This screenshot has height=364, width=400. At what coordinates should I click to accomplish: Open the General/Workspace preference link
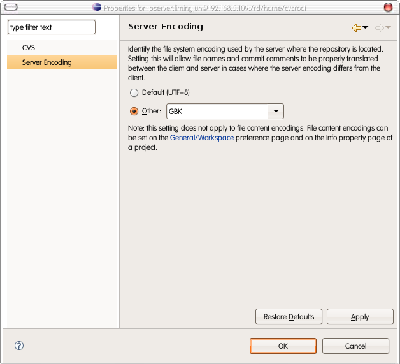[x=202, y=138]
